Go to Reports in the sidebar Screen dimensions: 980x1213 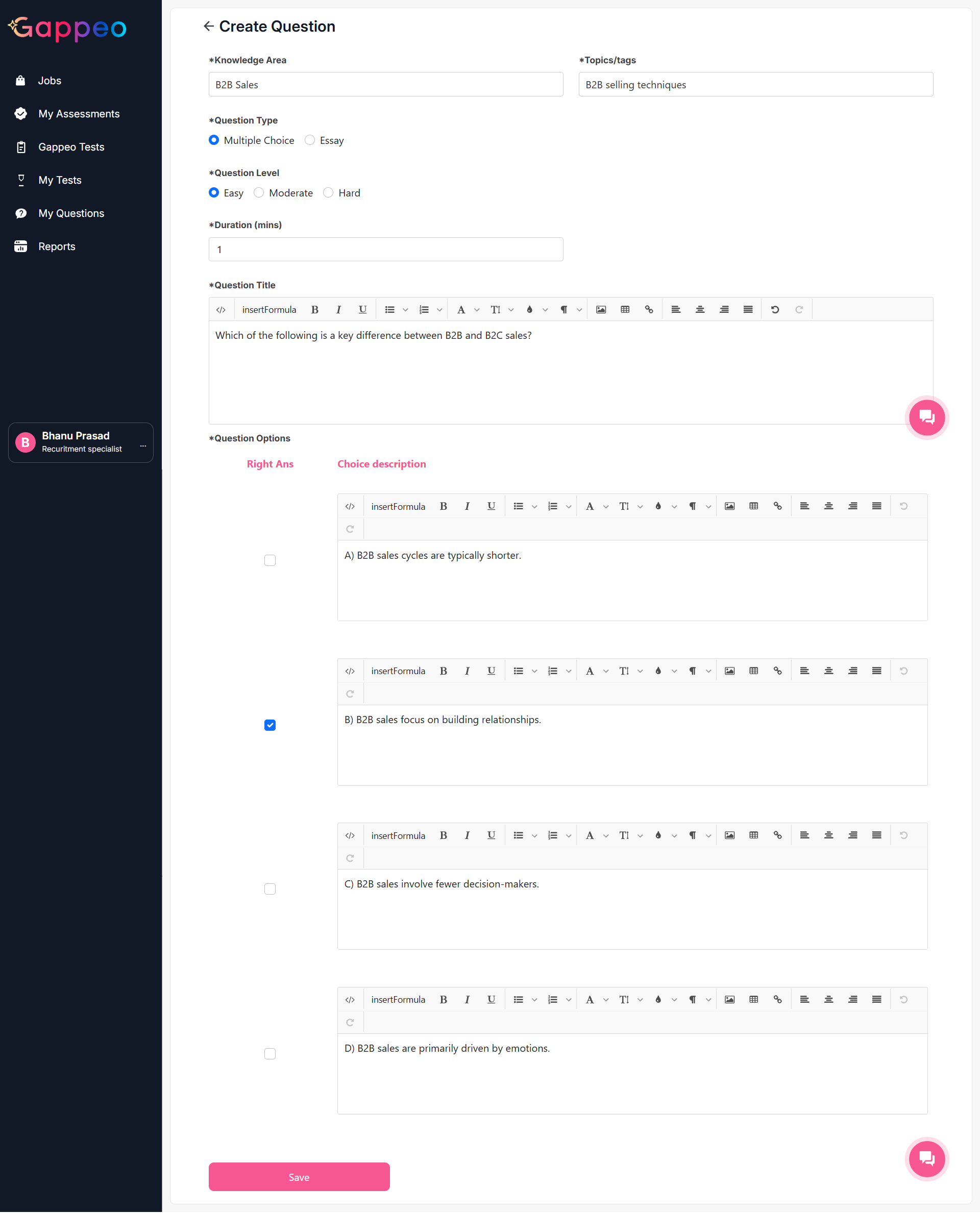click(57, 246)
